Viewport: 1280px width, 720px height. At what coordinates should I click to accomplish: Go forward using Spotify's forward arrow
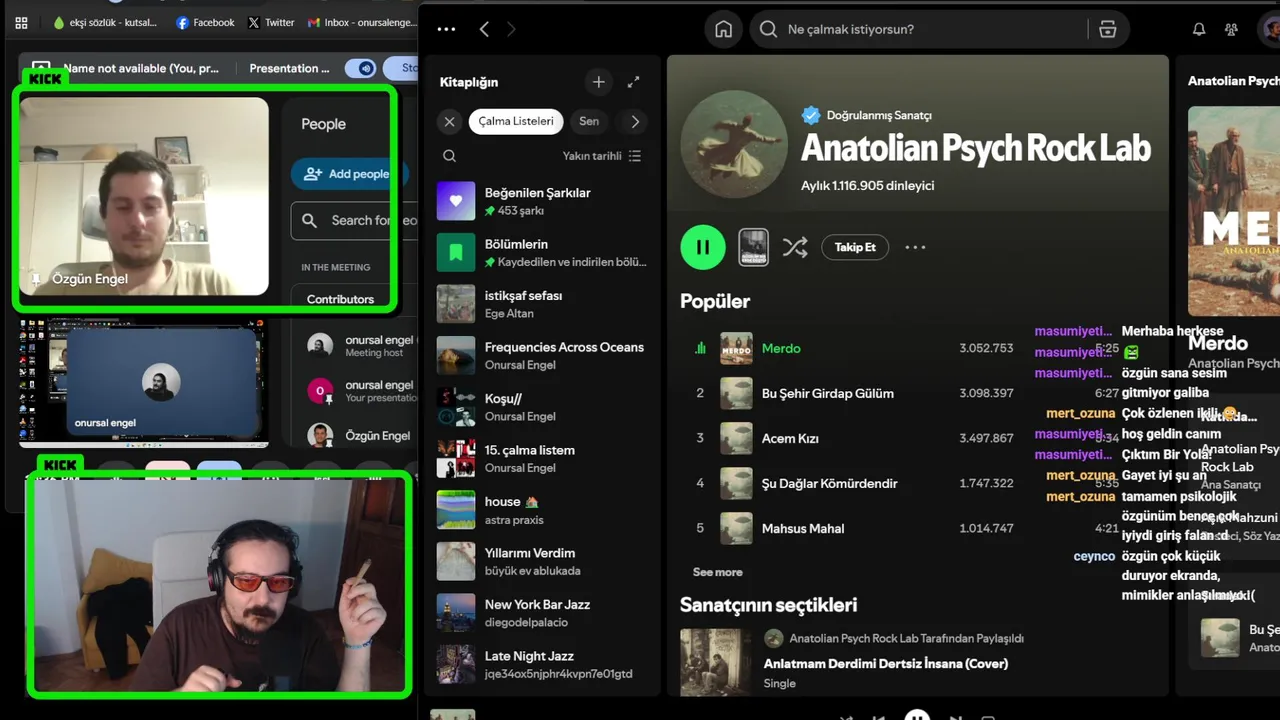tap(511, 29)
